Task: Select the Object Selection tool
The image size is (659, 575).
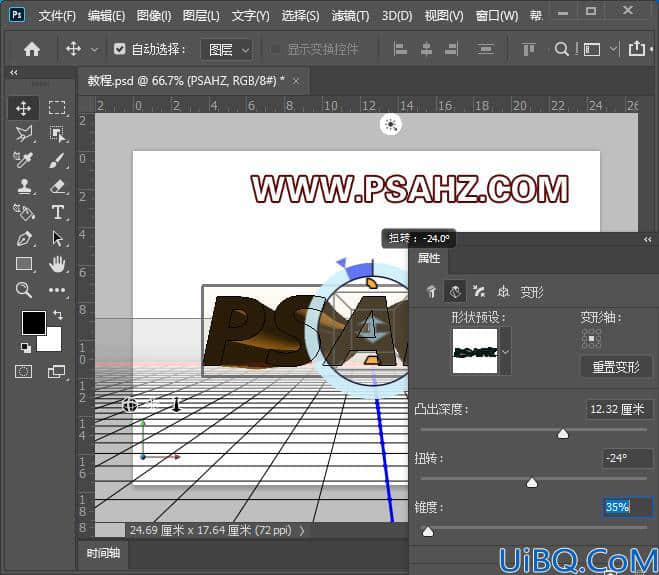Action: pyautogui.click(x=57, y=134)
